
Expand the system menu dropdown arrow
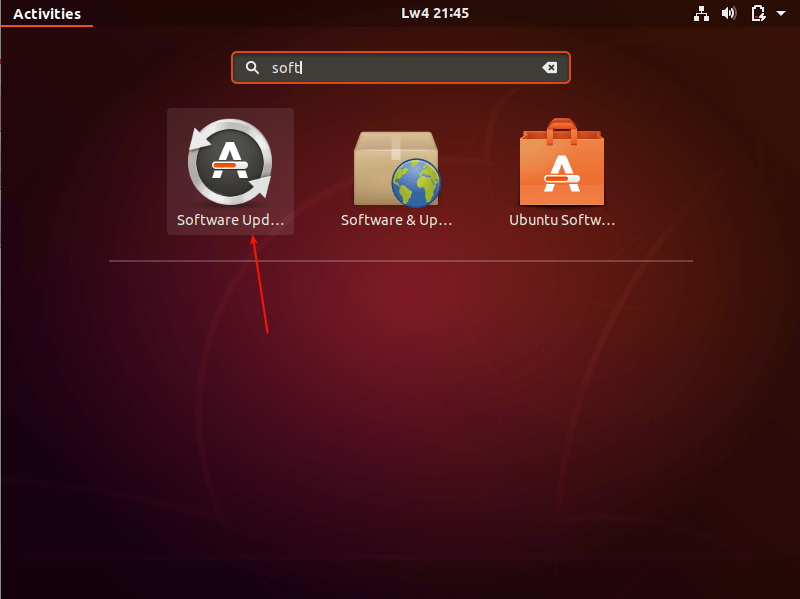point(781,13)
